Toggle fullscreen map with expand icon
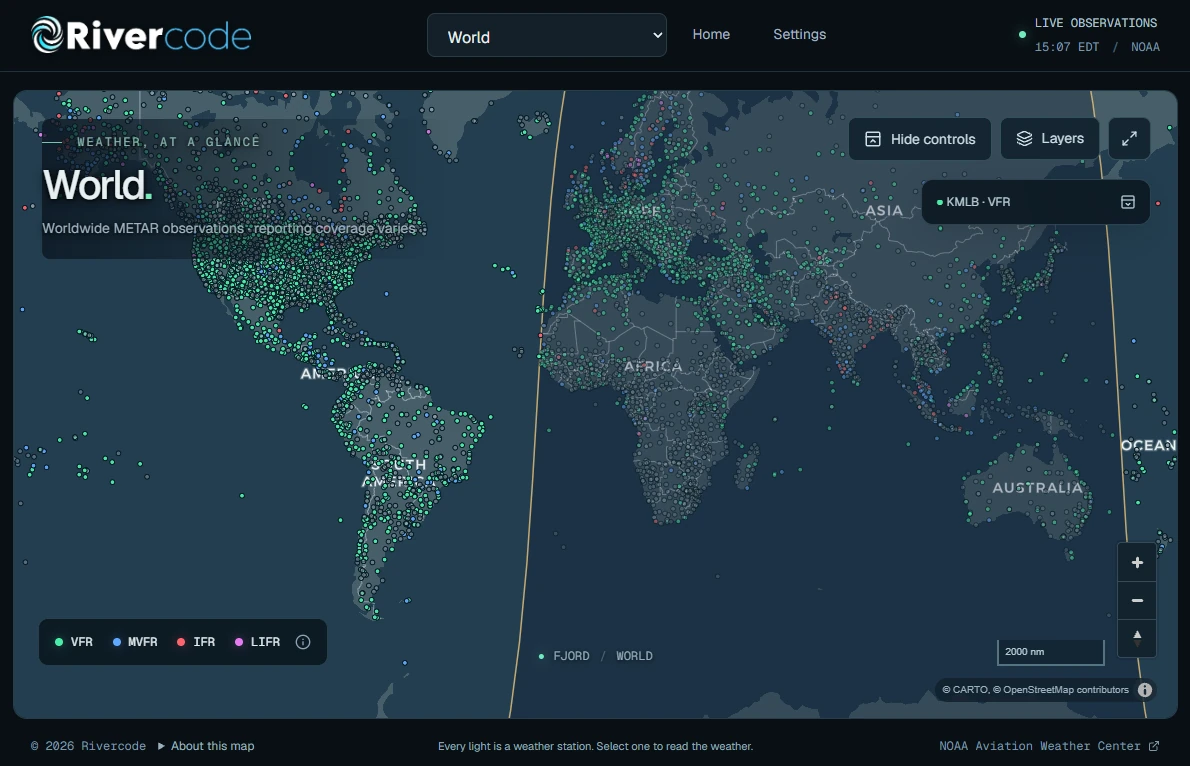This screenshot has height=766, width=1190. click(1129, 138)
